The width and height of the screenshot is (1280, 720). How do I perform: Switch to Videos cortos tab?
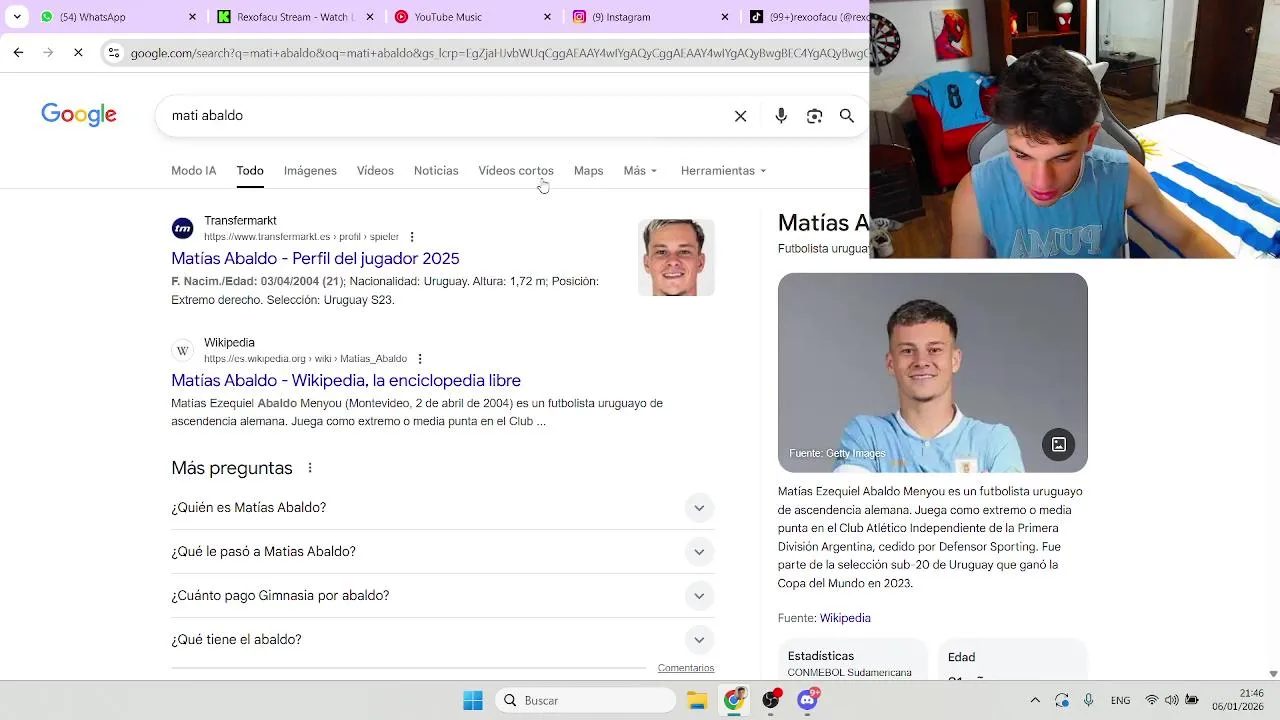pos(516,171)
